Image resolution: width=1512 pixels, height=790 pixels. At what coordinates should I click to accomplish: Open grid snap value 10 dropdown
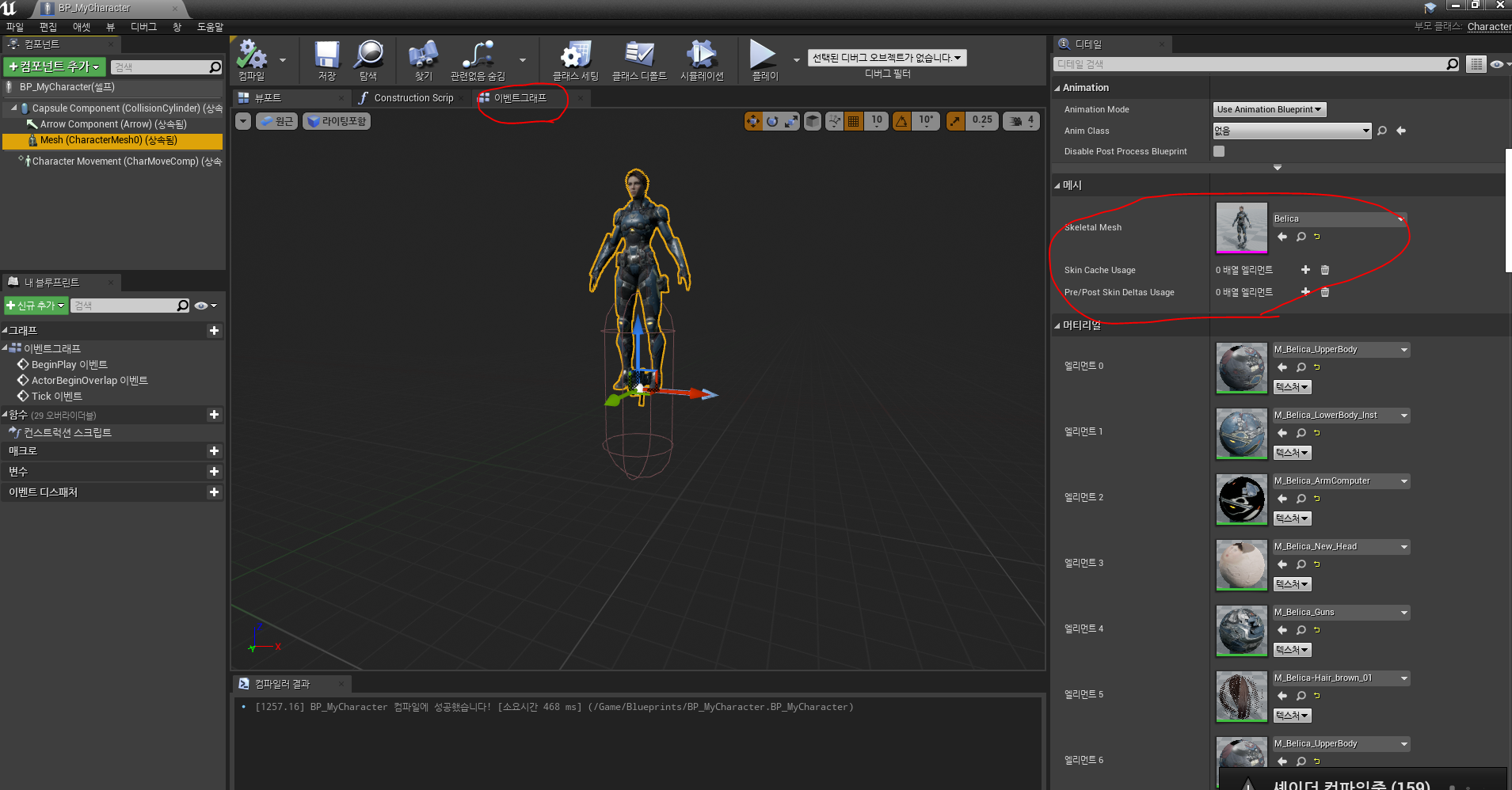tap(876, 121)
